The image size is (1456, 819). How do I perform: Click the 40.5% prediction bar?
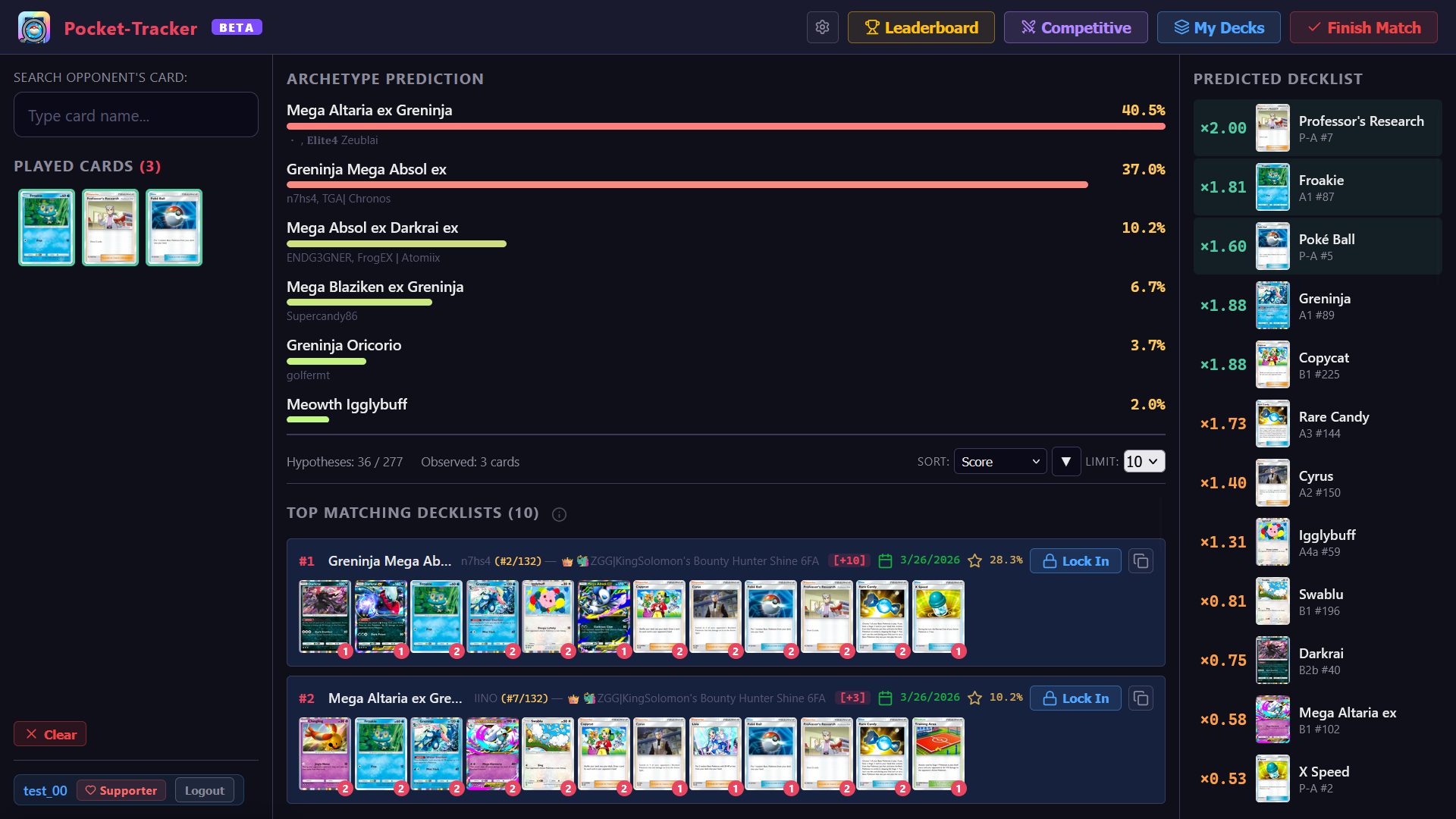pyautogui.click(x=726, y=127)
